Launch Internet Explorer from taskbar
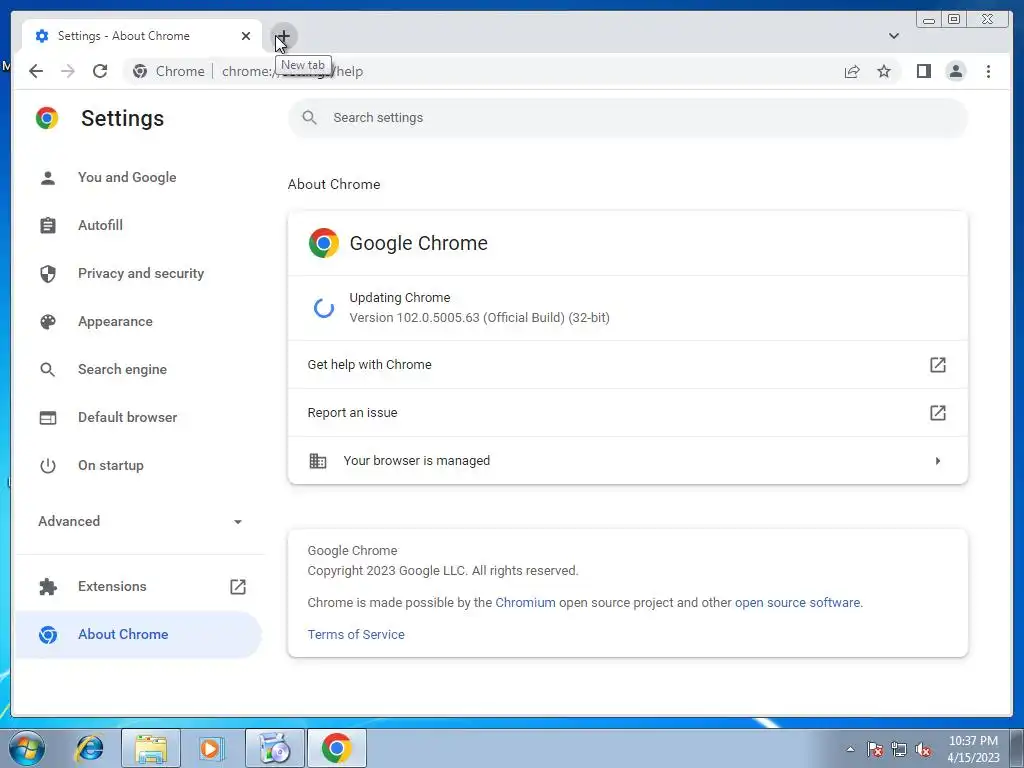 click(89, 749)
